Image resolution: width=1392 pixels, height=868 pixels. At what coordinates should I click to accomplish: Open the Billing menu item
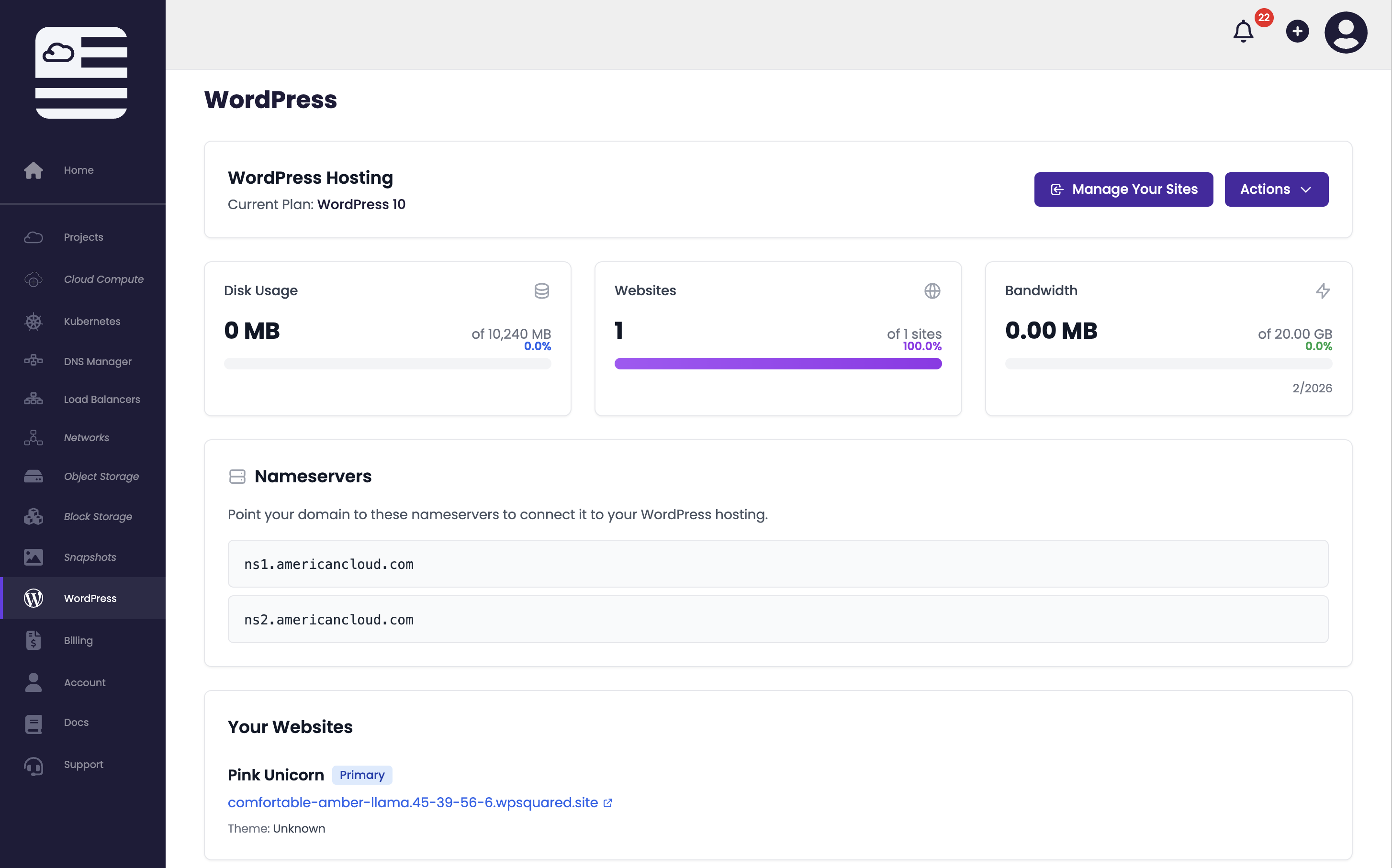pos(78,641)
